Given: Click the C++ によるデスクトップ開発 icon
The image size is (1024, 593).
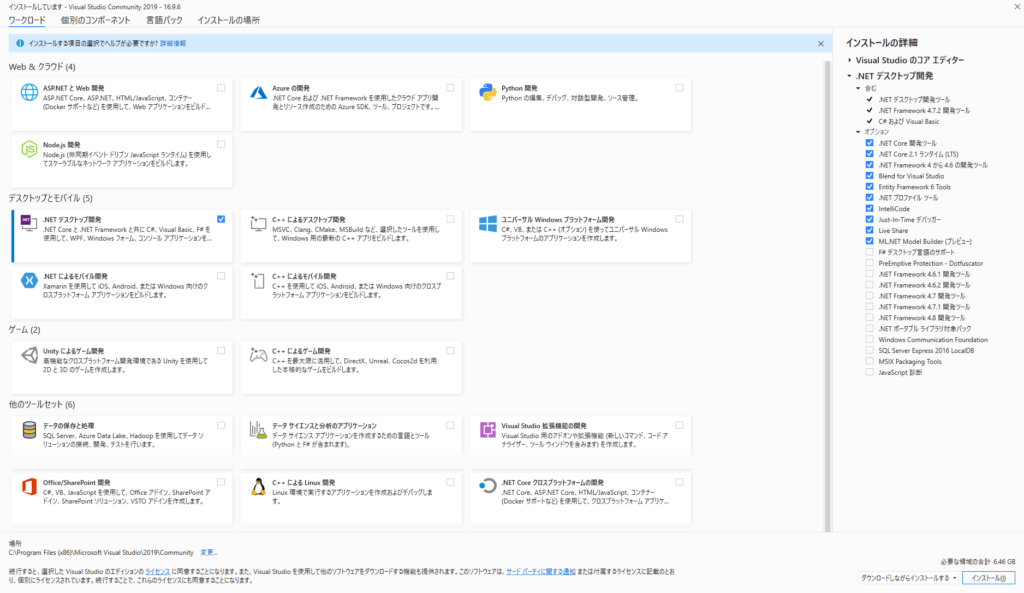Looking at the screenshot, I should [259, 224].
